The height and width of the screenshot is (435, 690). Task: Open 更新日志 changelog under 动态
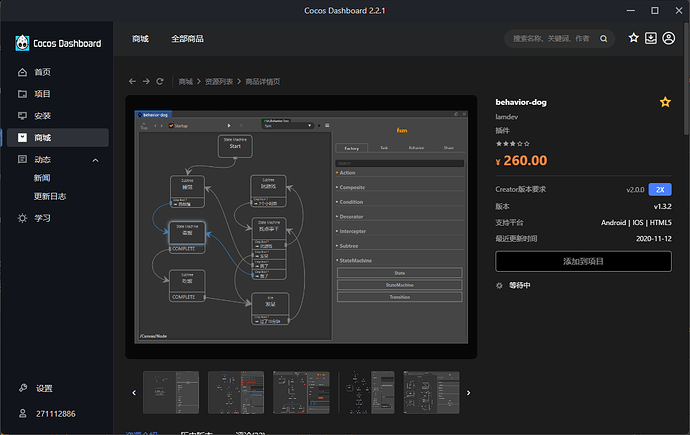[x=50, y=197]
